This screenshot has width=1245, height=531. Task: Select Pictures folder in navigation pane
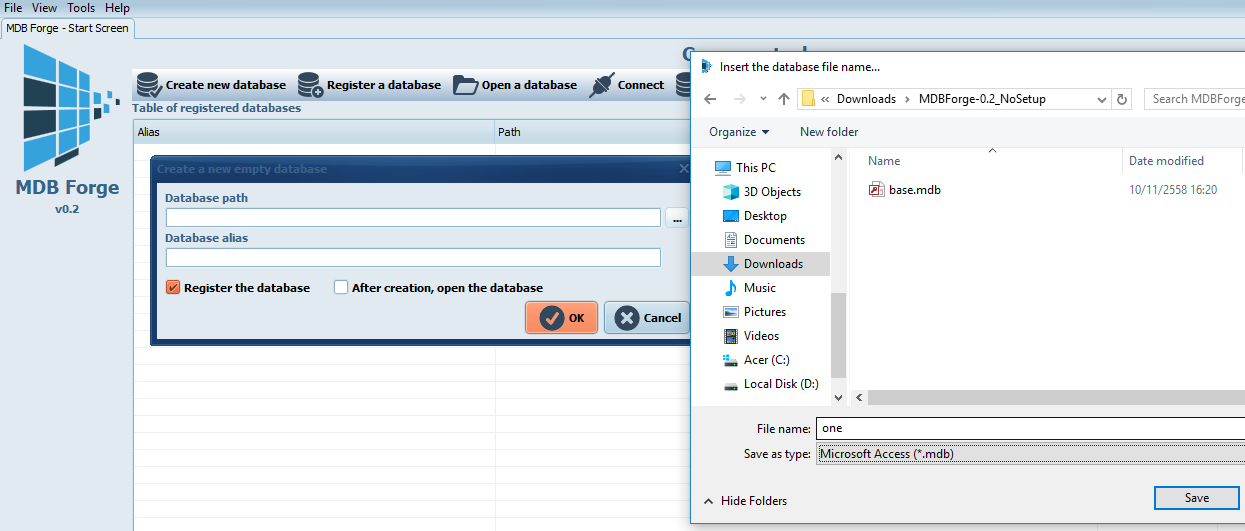click(x=764, y=312)
